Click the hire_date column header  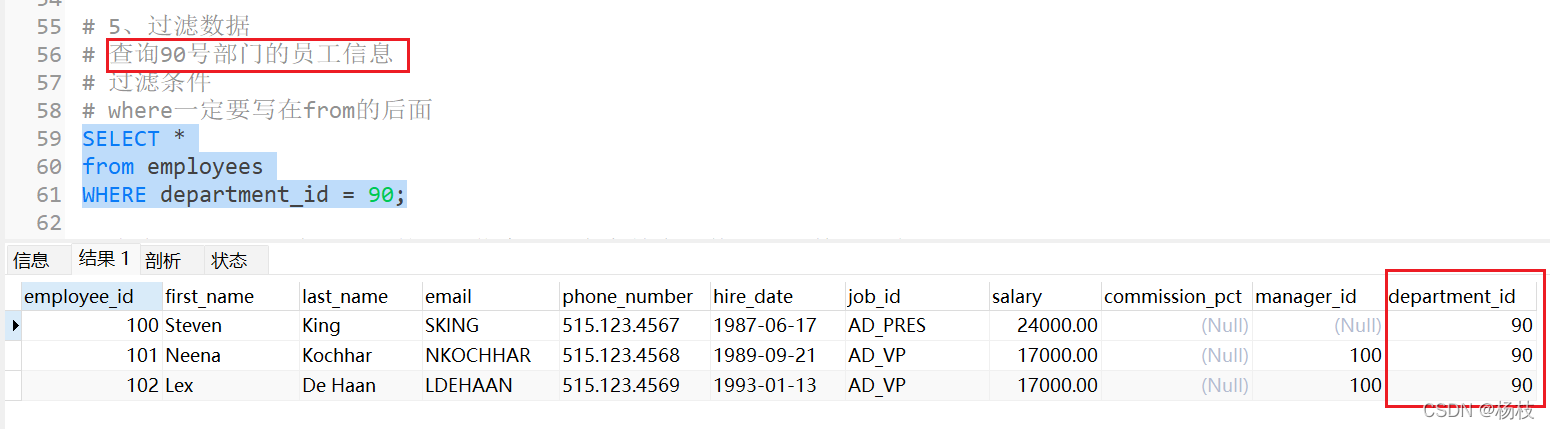[752, 297]
